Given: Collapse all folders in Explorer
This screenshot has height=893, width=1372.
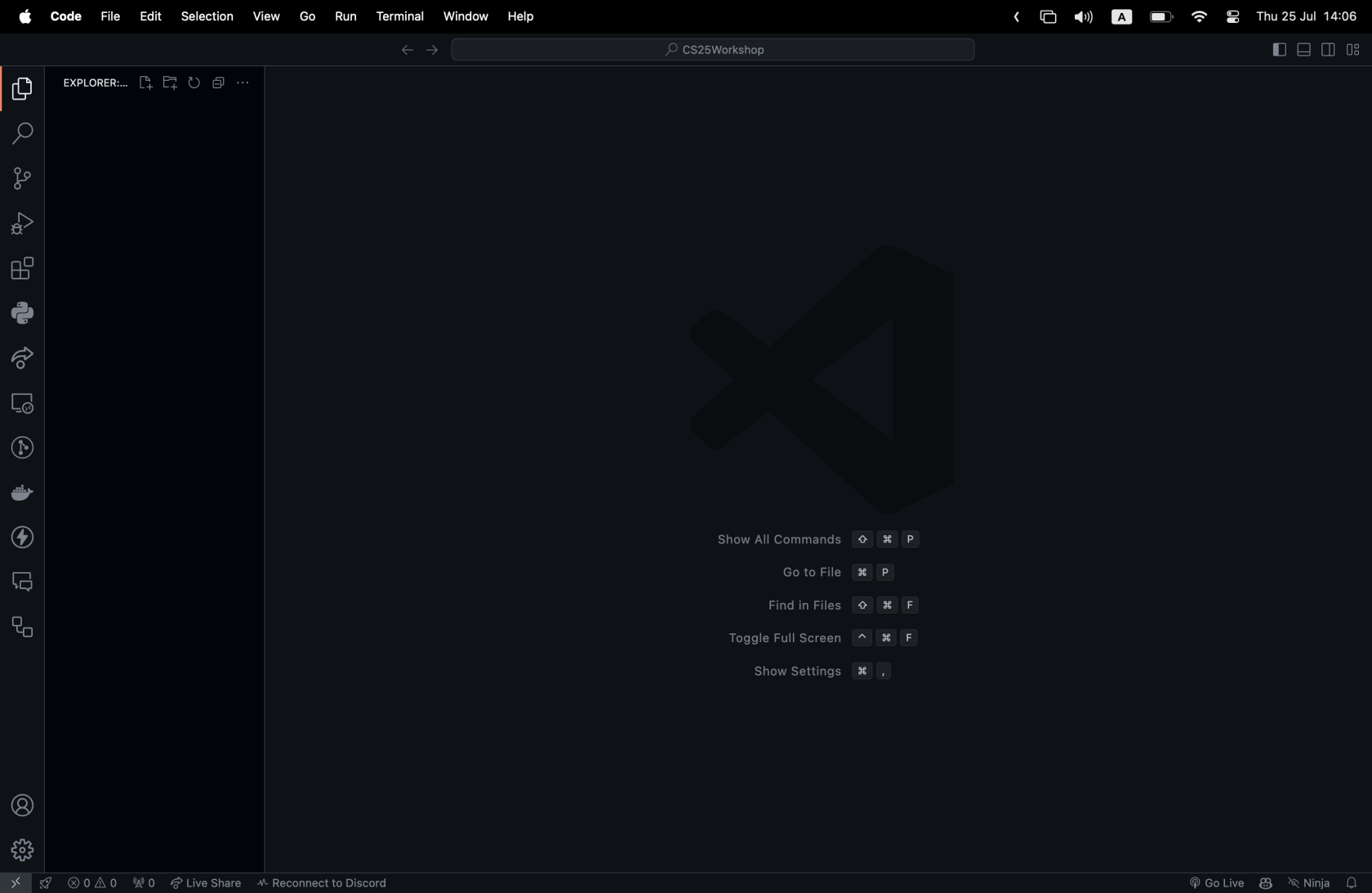Looking at the screenshot, I should [218, 83].
